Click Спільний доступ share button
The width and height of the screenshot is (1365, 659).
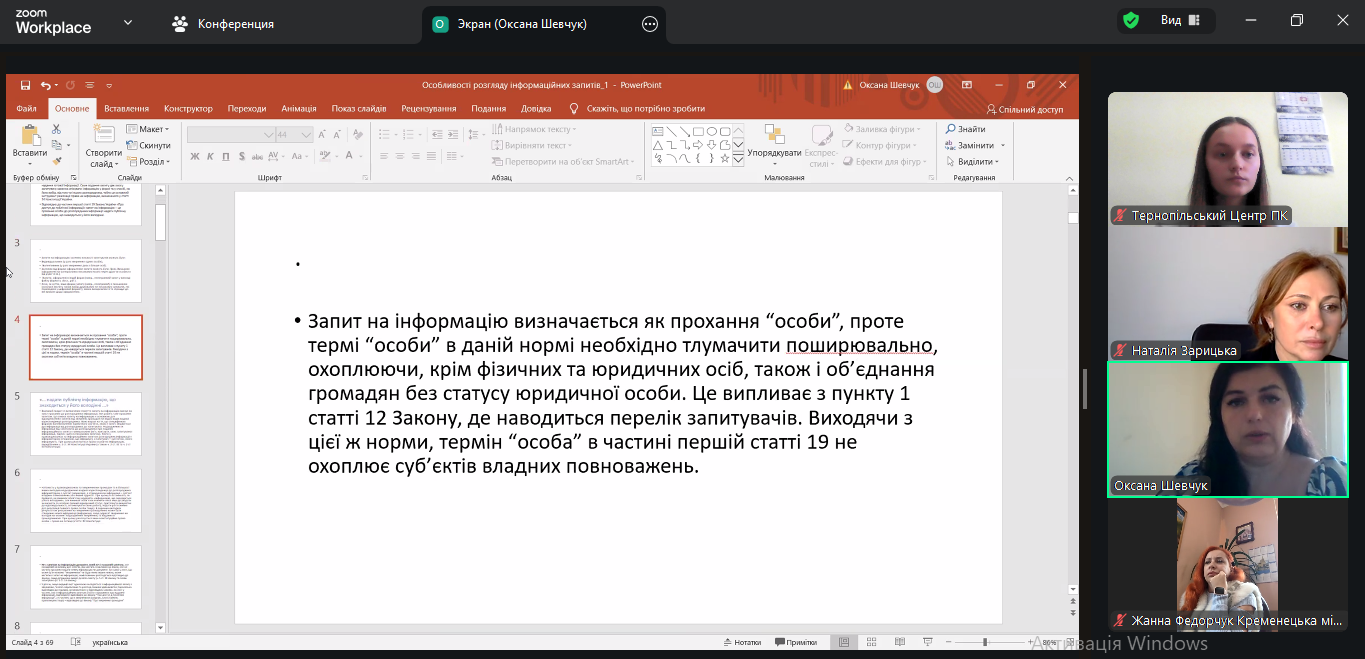tap(1025, 109)
